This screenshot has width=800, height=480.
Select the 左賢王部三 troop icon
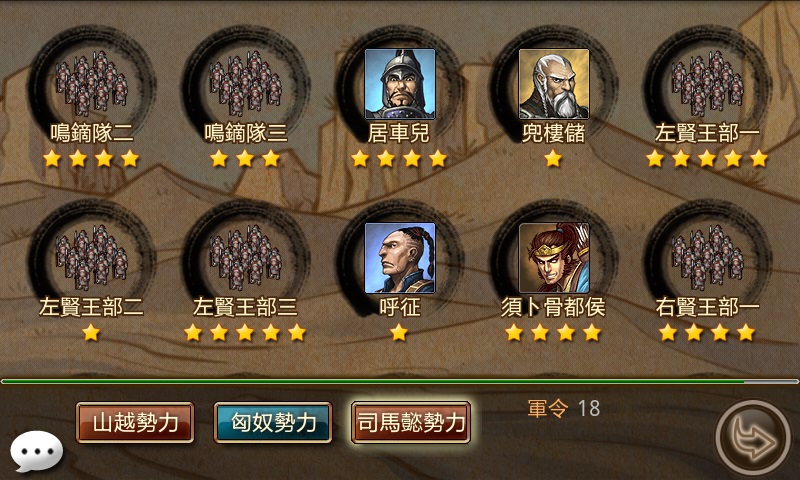245,258
